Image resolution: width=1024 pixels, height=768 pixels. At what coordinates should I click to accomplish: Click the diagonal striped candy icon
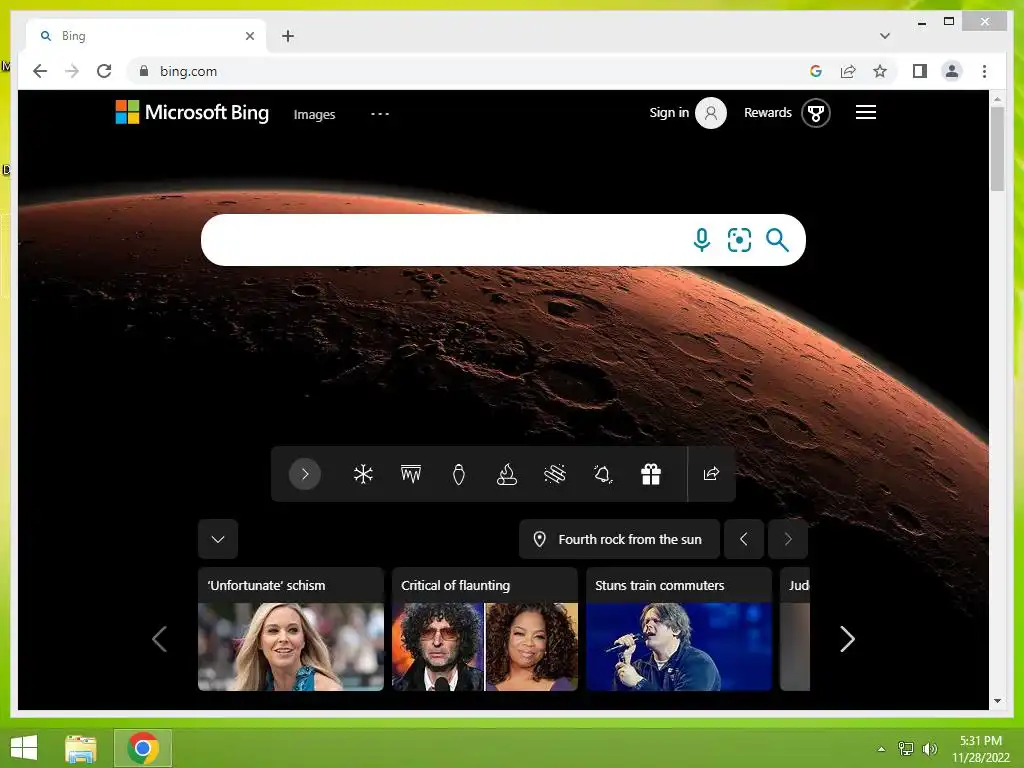(554, 474)
